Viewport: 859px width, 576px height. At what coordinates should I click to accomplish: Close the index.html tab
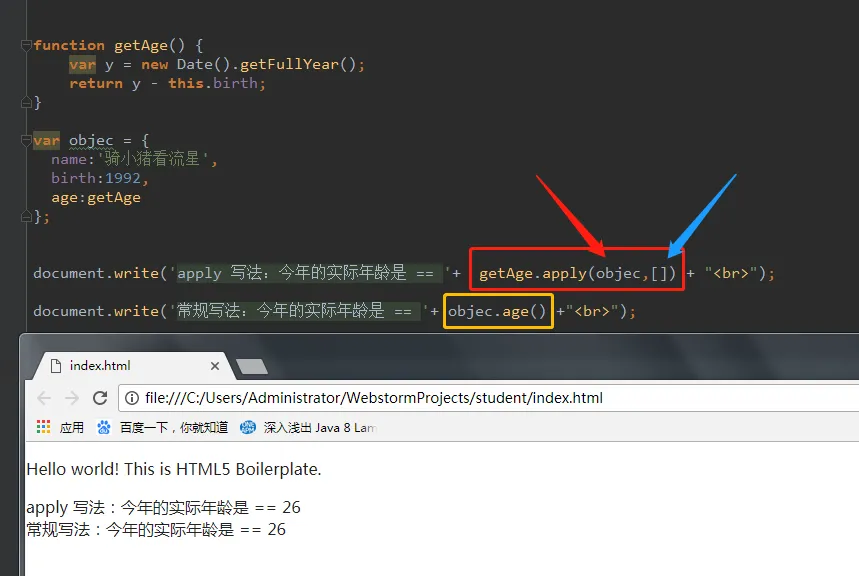215,366
